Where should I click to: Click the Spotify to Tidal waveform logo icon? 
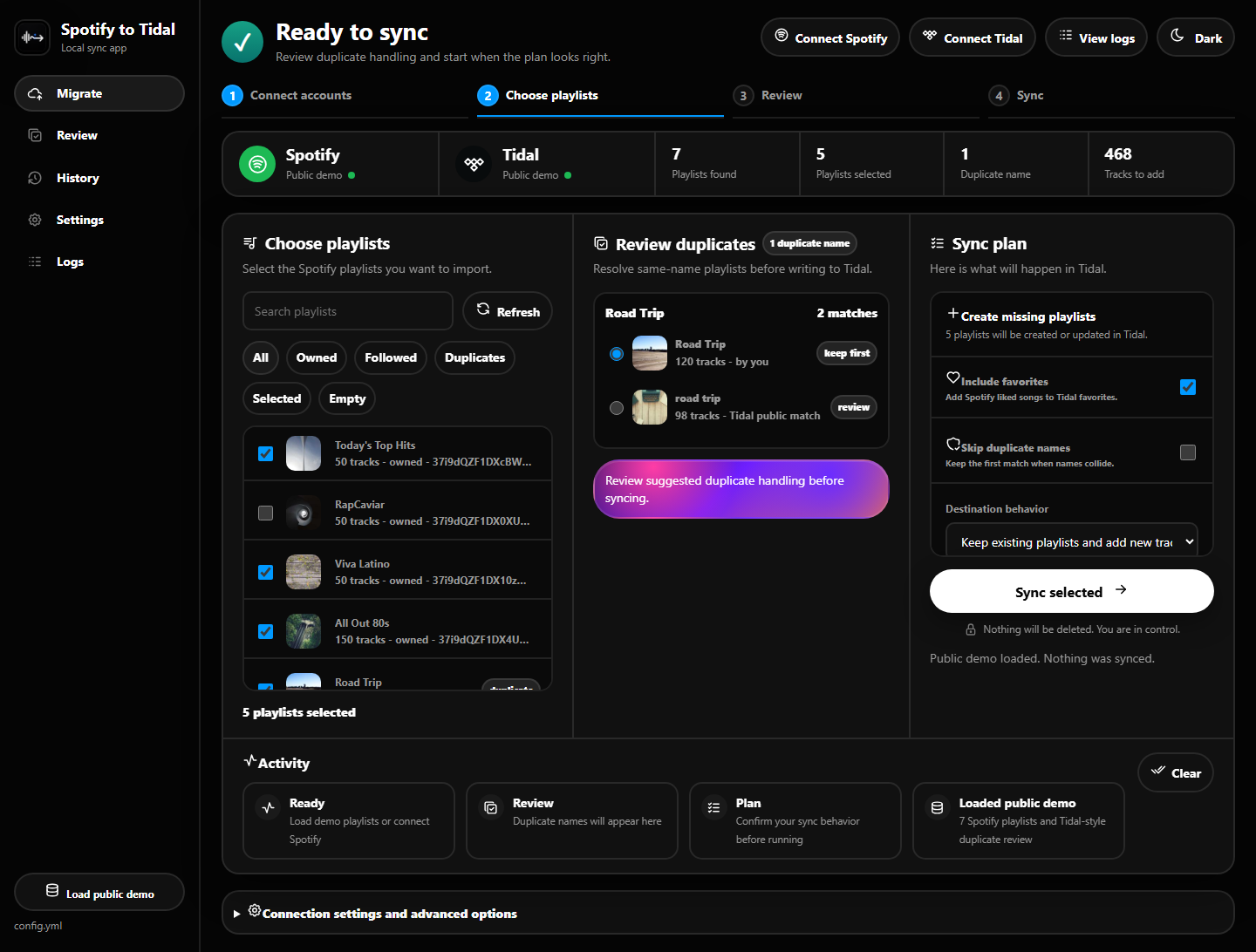click(x=32, y=37)
